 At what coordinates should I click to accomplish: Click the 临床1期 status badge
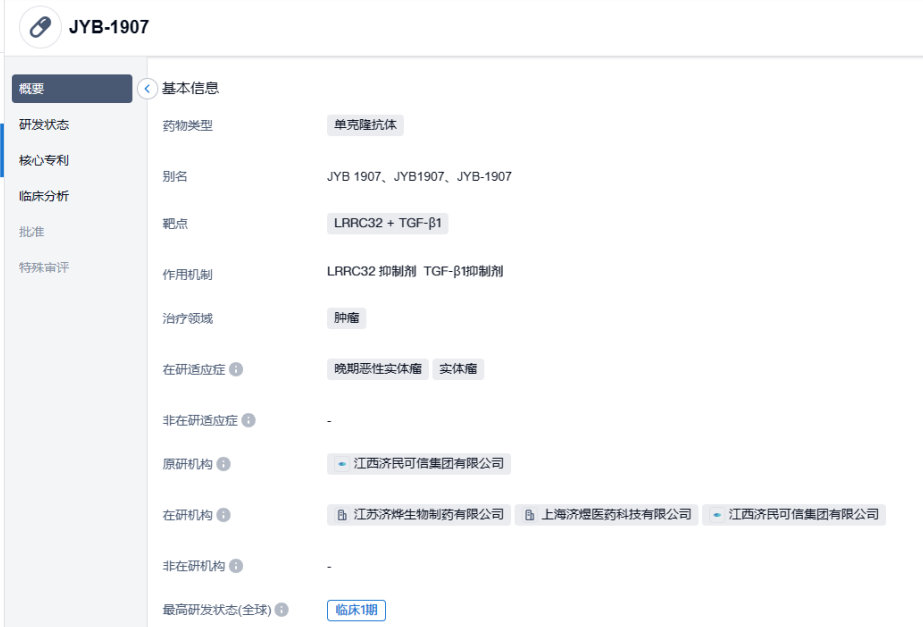click(356, 610)
